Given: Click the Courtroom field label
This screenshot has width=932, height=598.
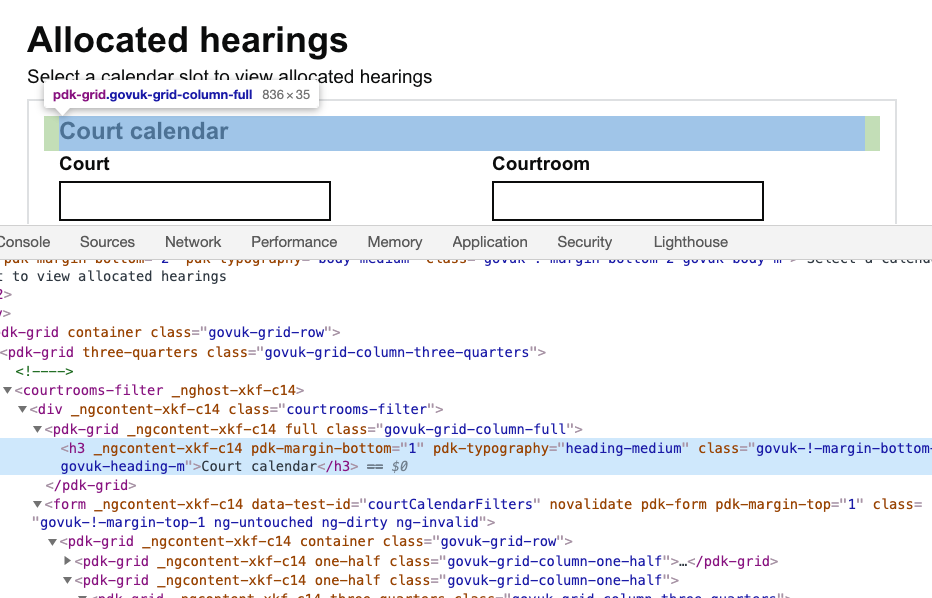Looking at the screenshot, I should tap(541, 163).
